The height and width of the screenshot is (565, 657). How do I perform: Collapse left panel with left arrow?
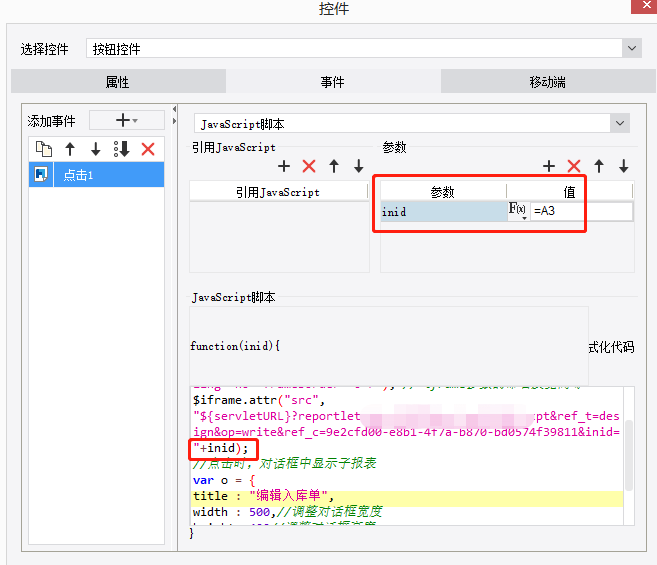click(174, 109)
